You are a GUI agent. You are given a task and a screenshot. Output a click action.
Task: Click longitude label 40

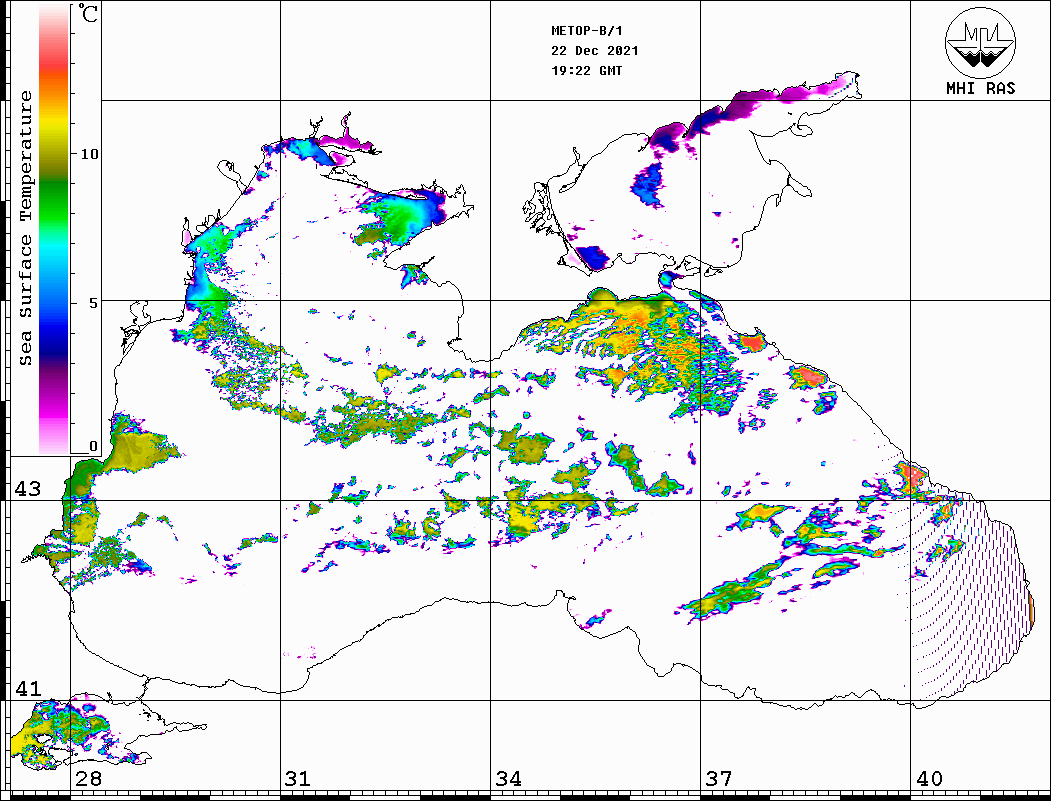tap(928, 778)
